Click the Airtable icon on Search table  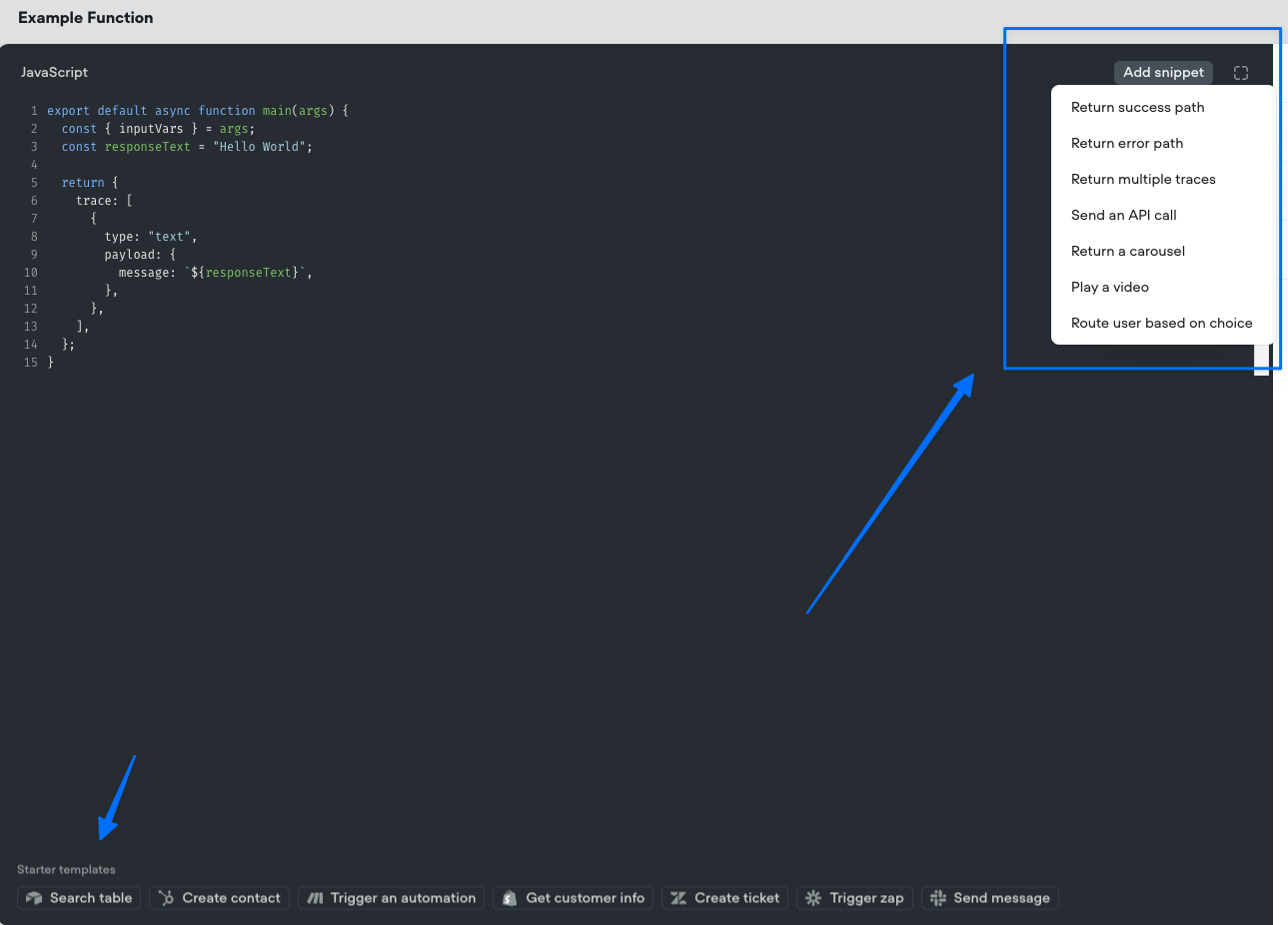tap(34, 898)
